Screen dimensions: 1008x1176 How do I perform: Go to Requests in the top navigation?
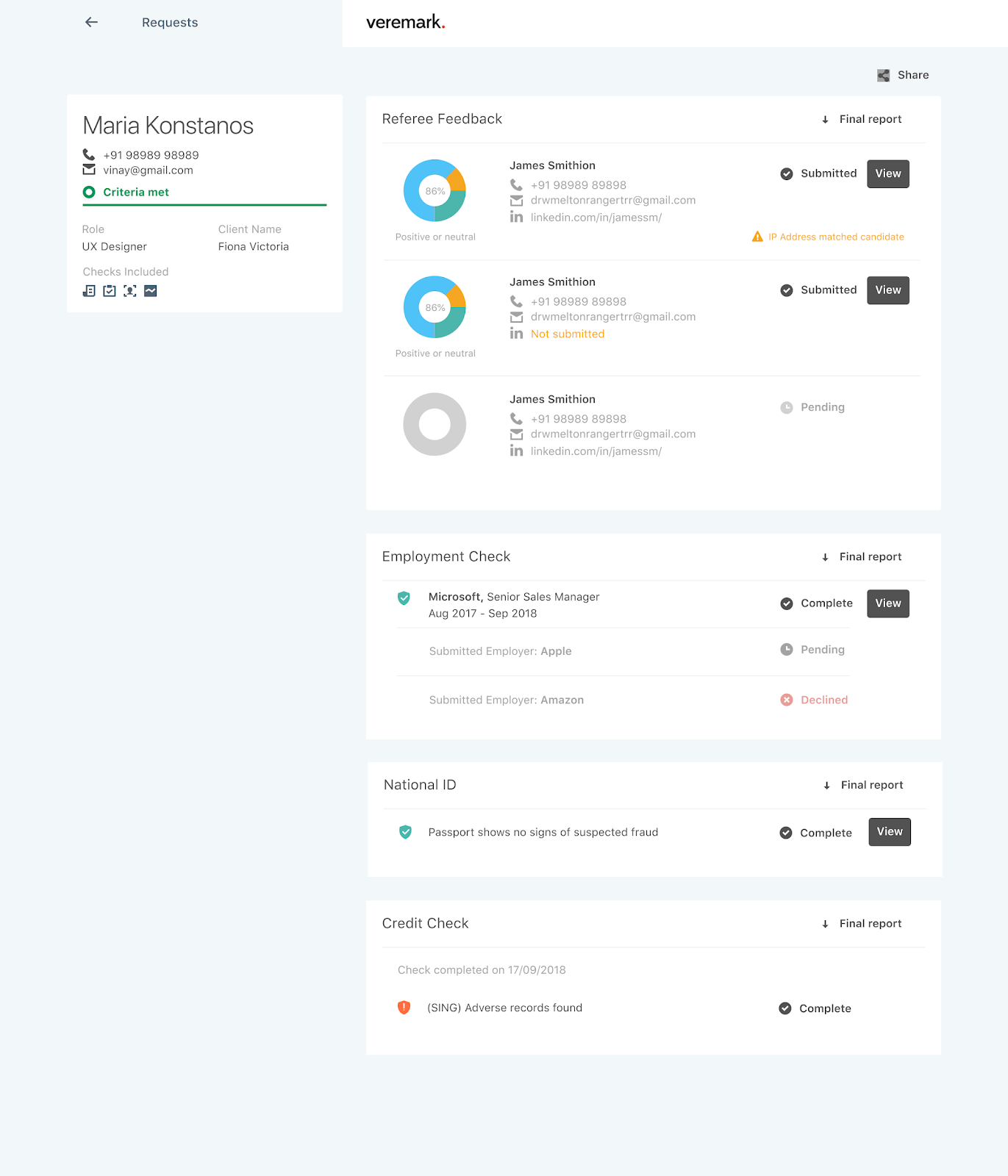tap(170, 22)
